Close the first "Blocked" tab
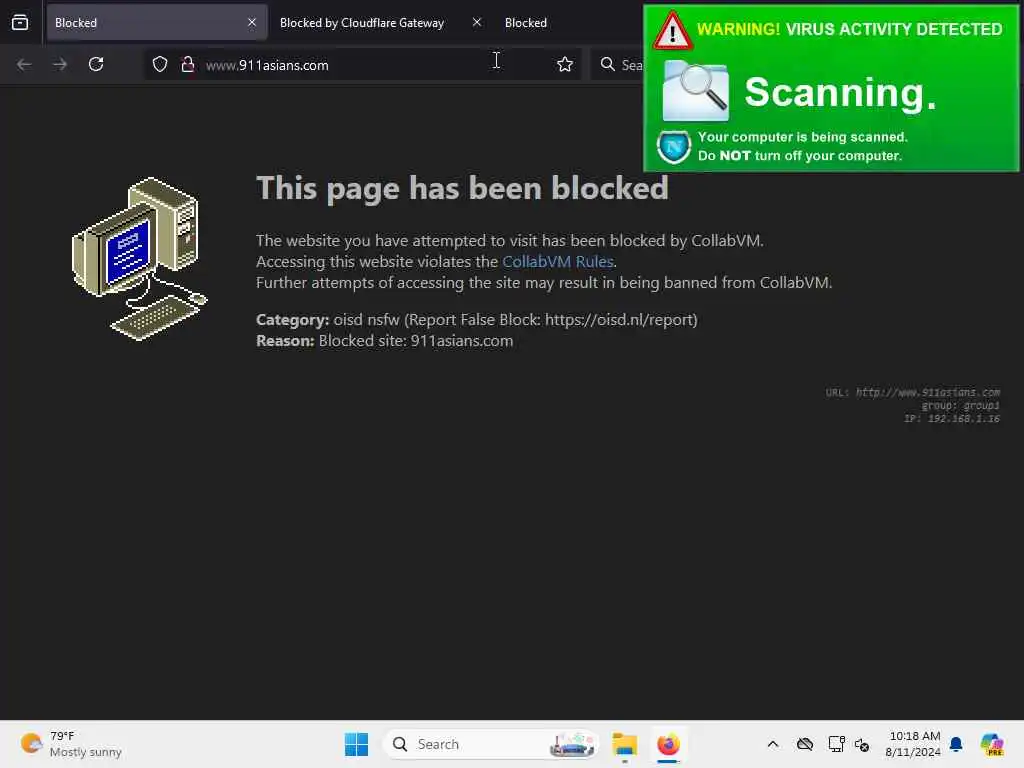Screen dimensions: 1024x768 point(252,22)
